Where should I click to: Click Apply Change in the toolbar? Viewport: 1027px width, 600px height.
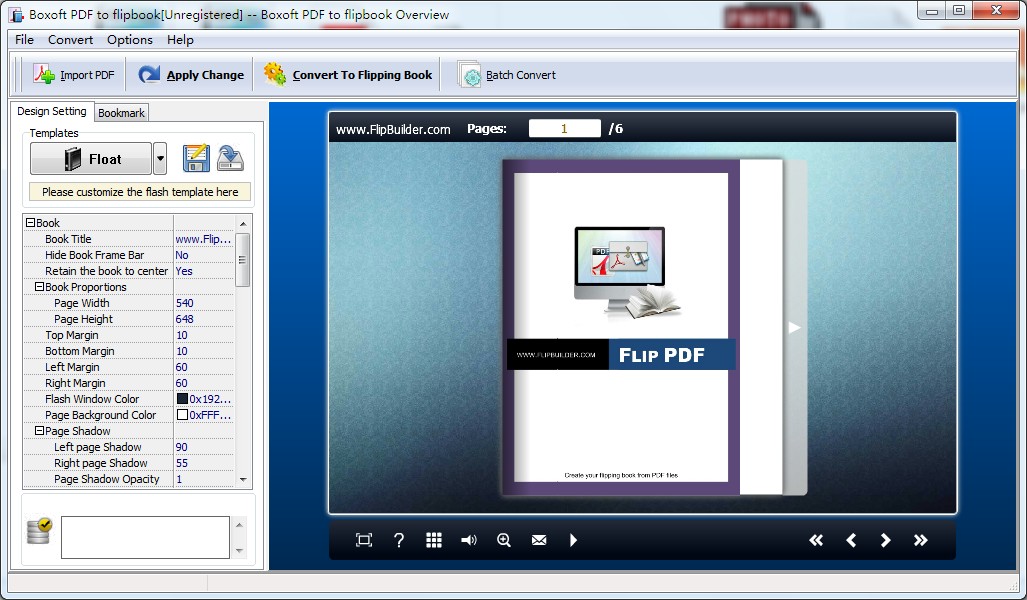(191, 75)
